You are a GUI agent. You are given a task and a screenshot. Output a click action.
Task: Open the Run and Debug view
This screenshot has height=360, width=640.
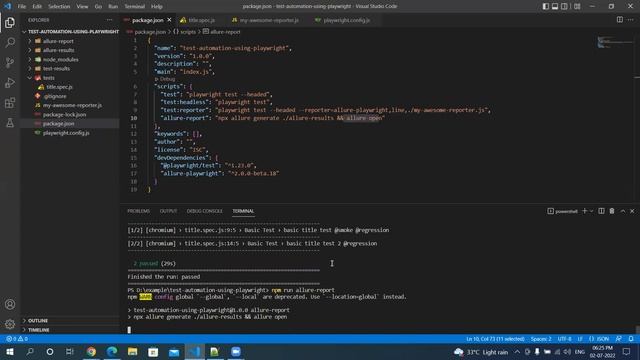click(10, 82)
